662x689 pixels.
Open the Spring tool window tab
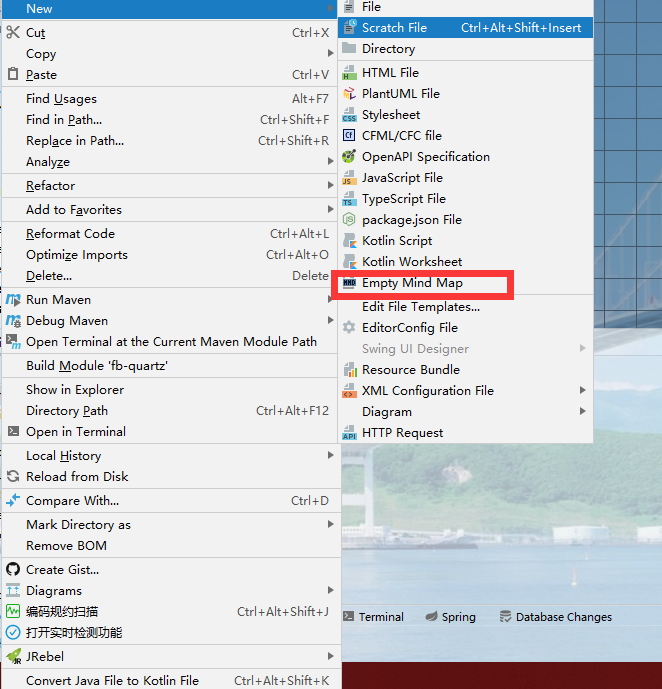click(451, 617)
